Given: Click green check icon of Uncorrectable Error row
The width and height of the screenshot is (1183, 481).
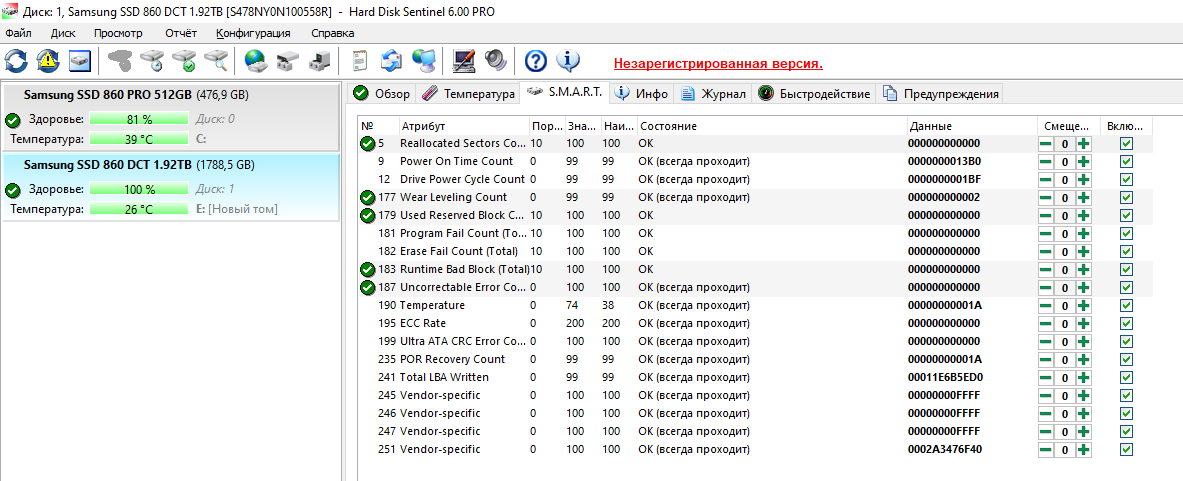Looking at the screenshot, I should 367,287.
